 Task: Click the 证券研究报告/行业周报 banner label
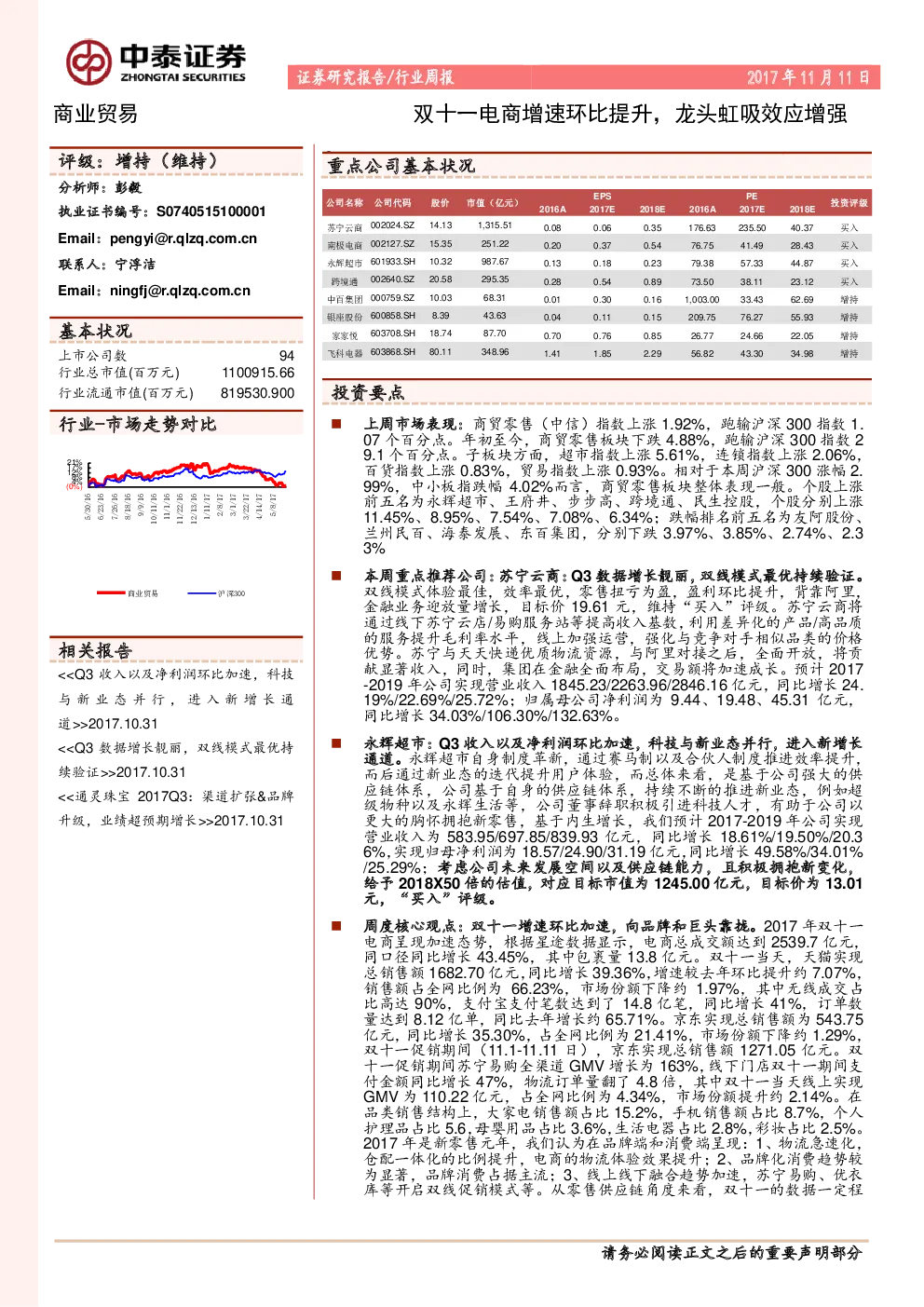(x=375, y=77)
